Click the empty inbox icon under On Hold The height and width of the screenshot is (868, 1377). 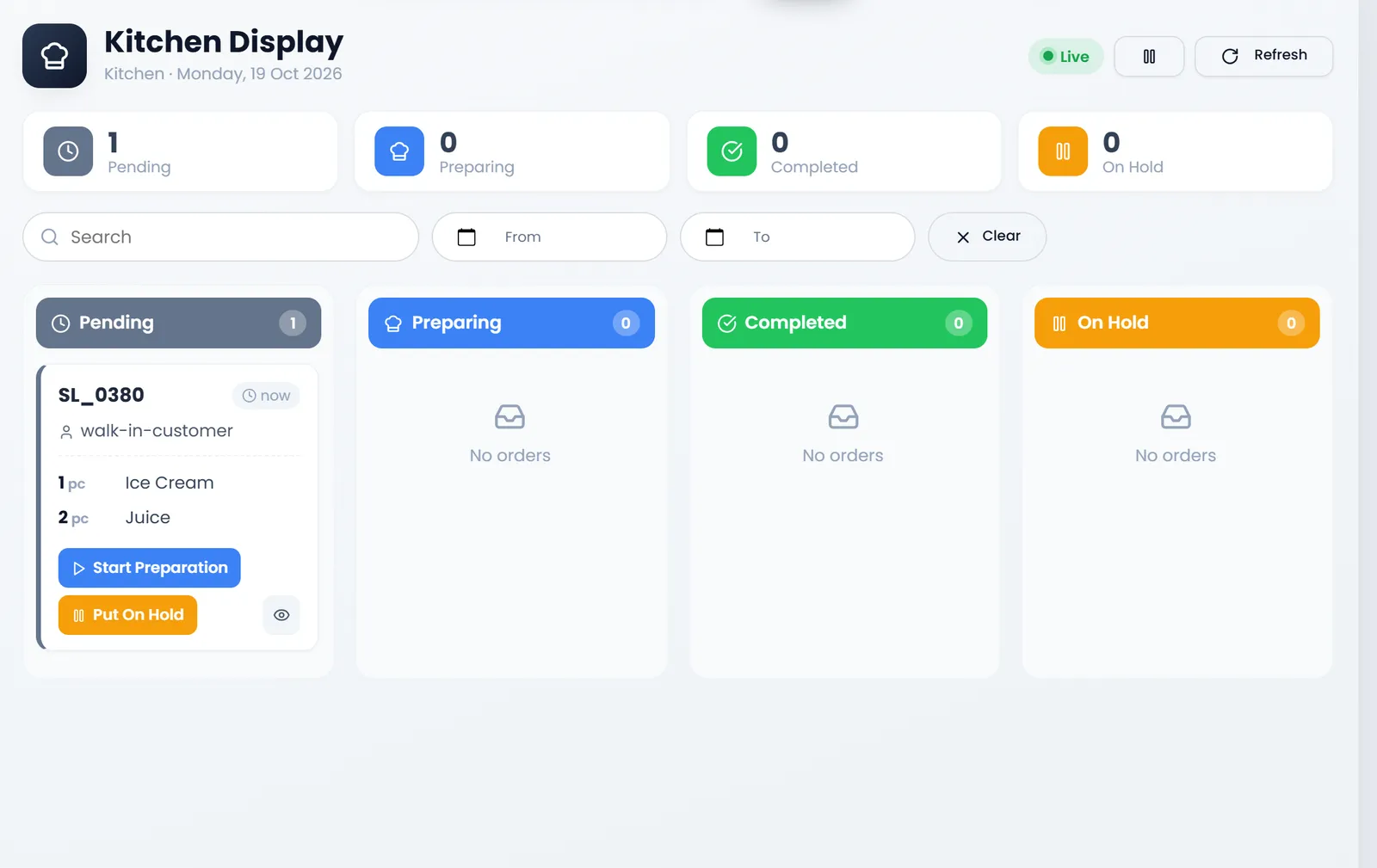click(1176, 417)
